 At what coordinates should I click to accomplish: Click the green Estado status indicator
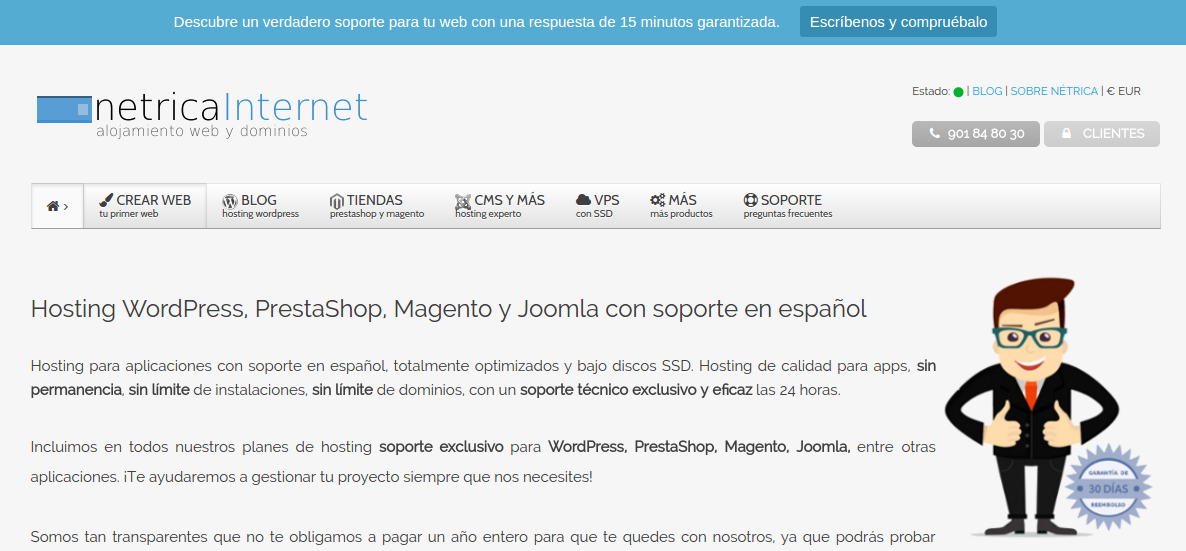[x=958, y=92]
